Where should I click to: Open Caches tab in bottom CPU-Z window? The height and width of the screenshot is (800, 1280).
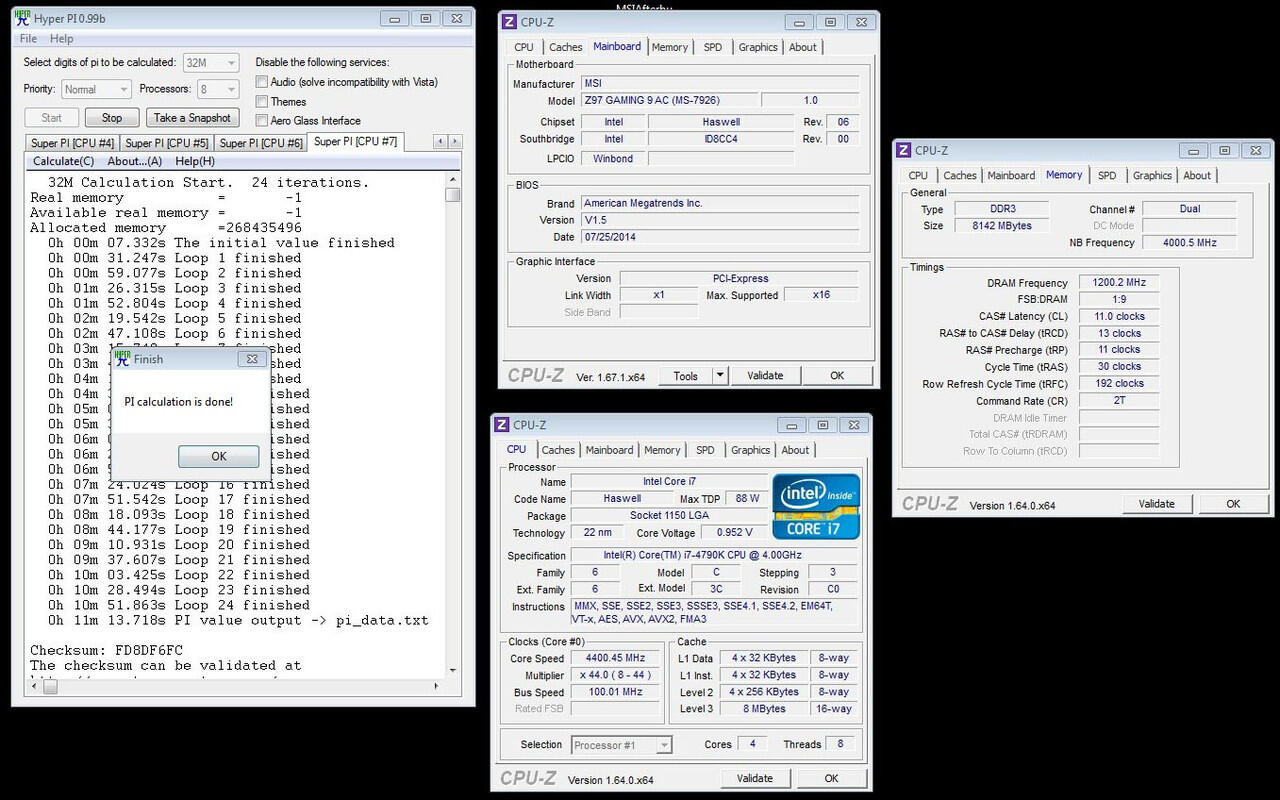pyautogui.click(x=558, y=450)
